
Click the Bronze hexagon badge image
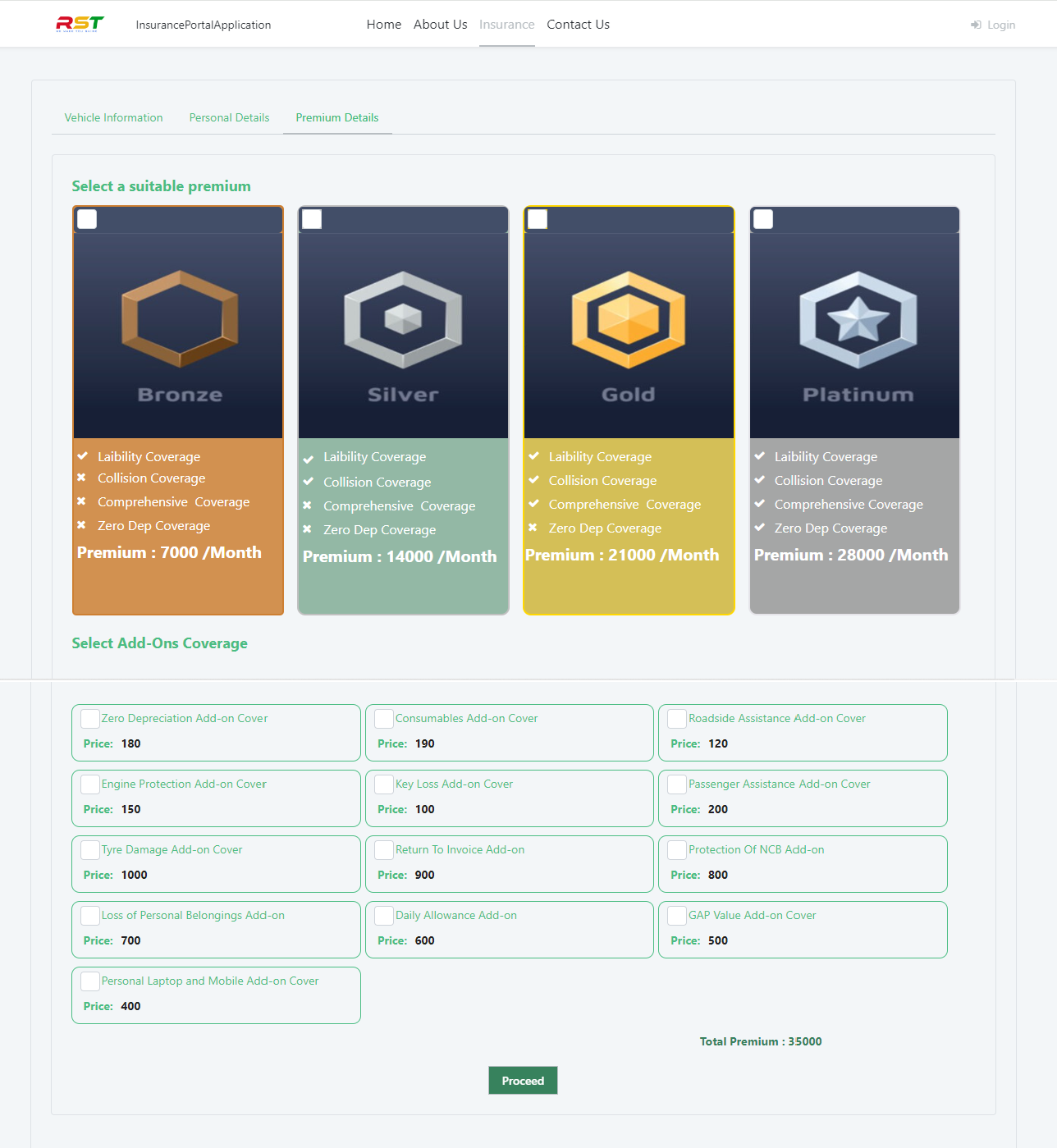[180, 318]
